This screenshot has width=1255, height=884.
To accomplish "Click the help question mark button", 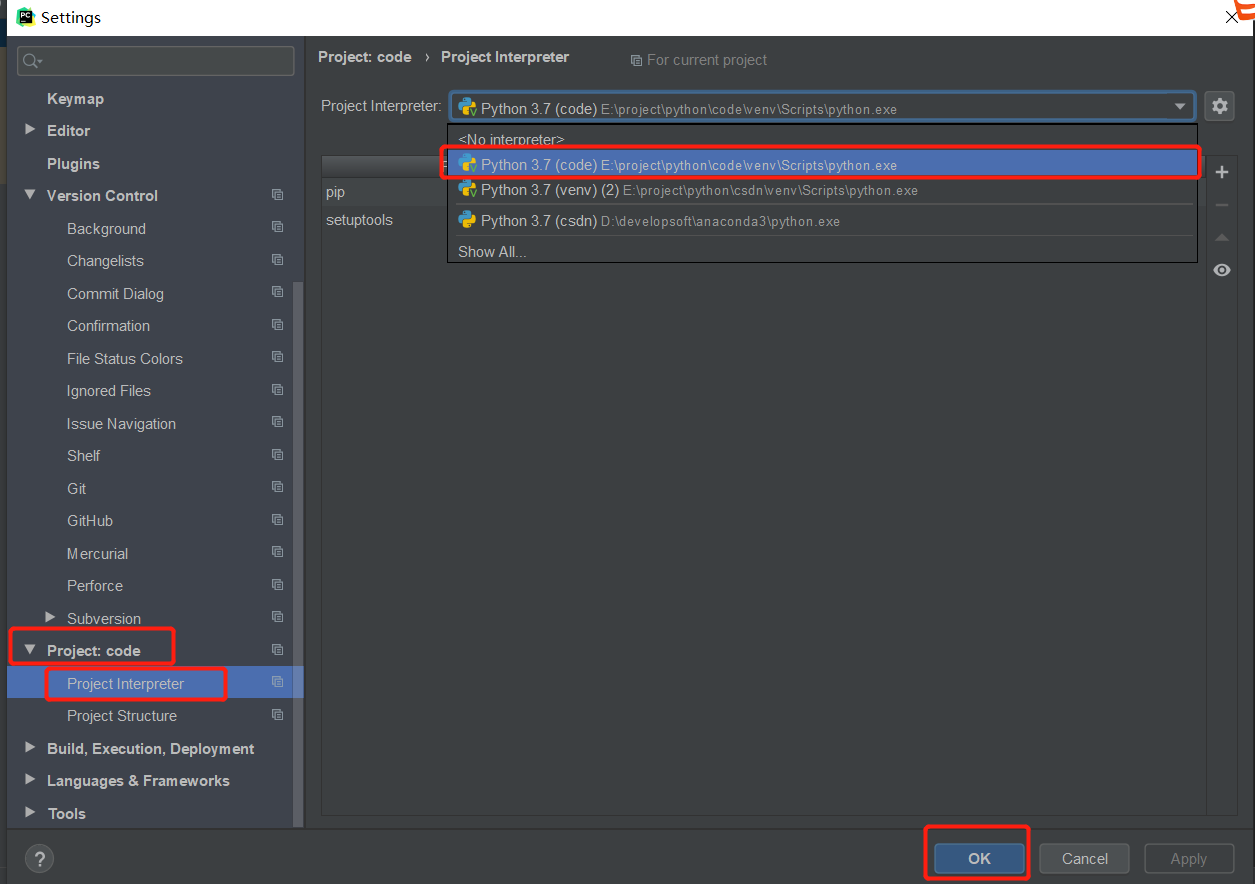I will [x=39, y=858].
